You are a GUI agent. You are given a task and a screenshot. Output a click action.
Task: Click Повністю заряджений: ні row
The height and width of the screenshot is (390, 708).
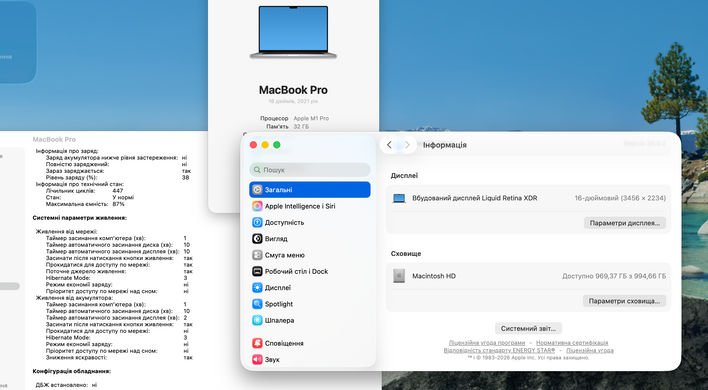coord(116,164)
